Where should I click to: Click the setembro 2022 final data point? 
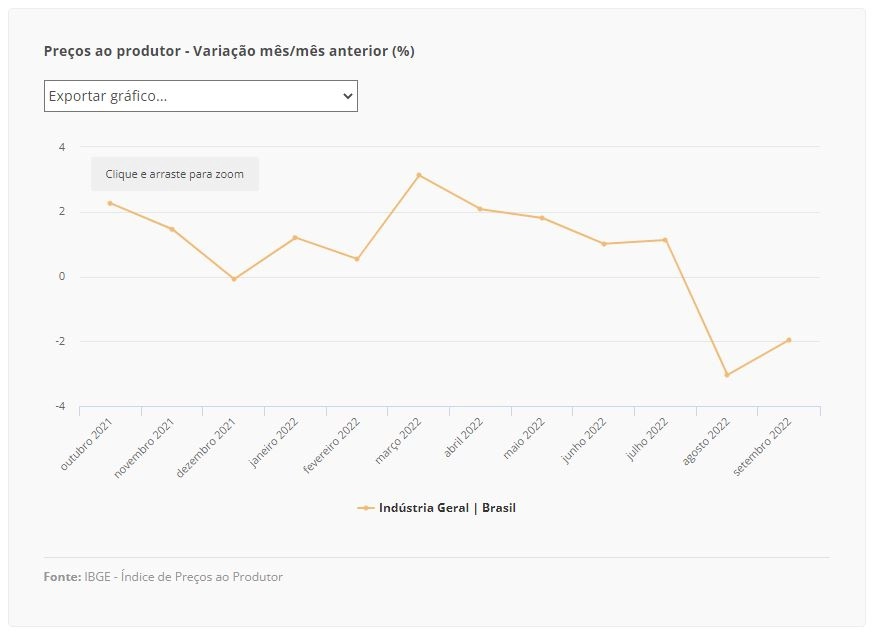click(x=789, y=340)
